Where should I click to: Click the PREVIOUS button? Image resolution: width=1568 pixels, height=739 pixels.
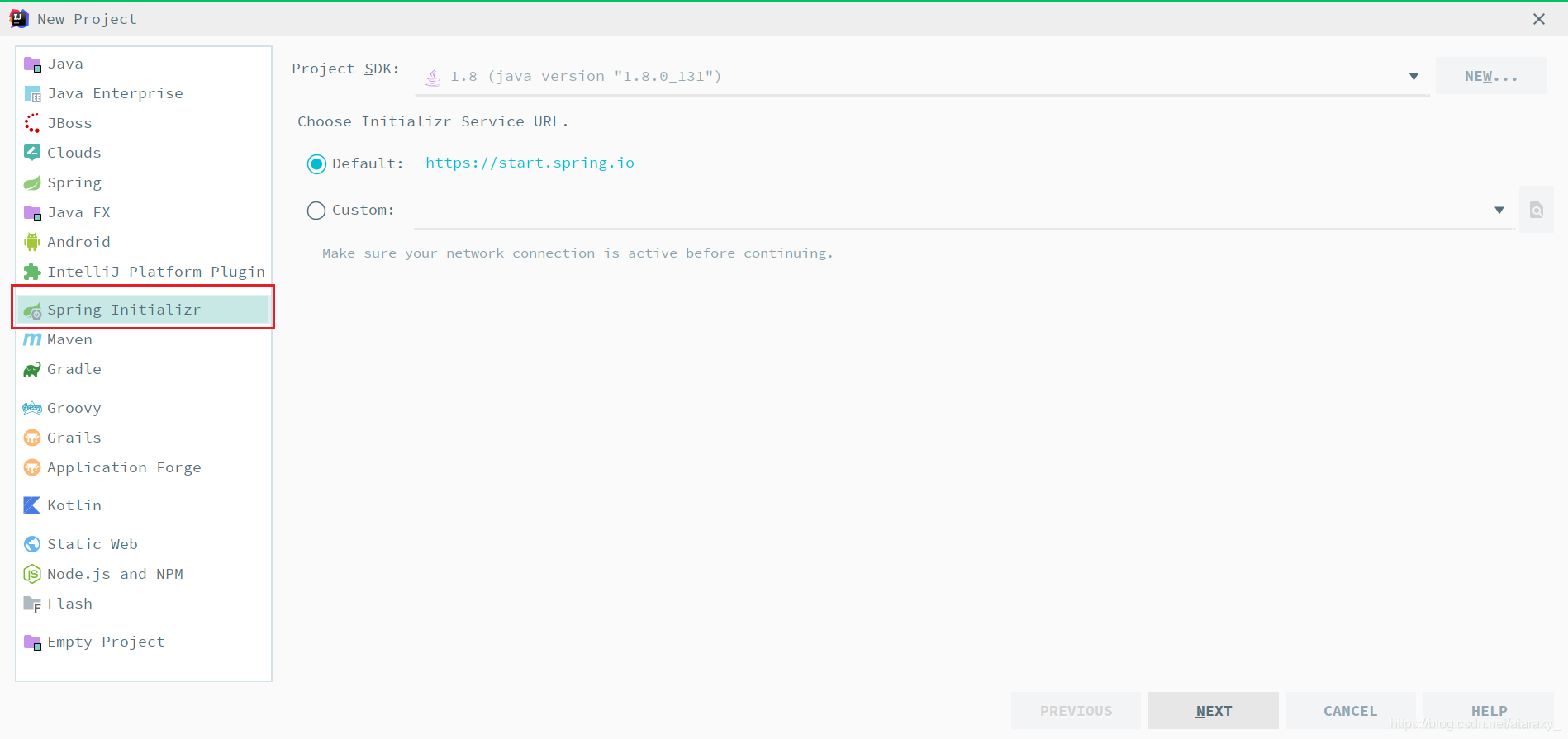pos(1076,710)
